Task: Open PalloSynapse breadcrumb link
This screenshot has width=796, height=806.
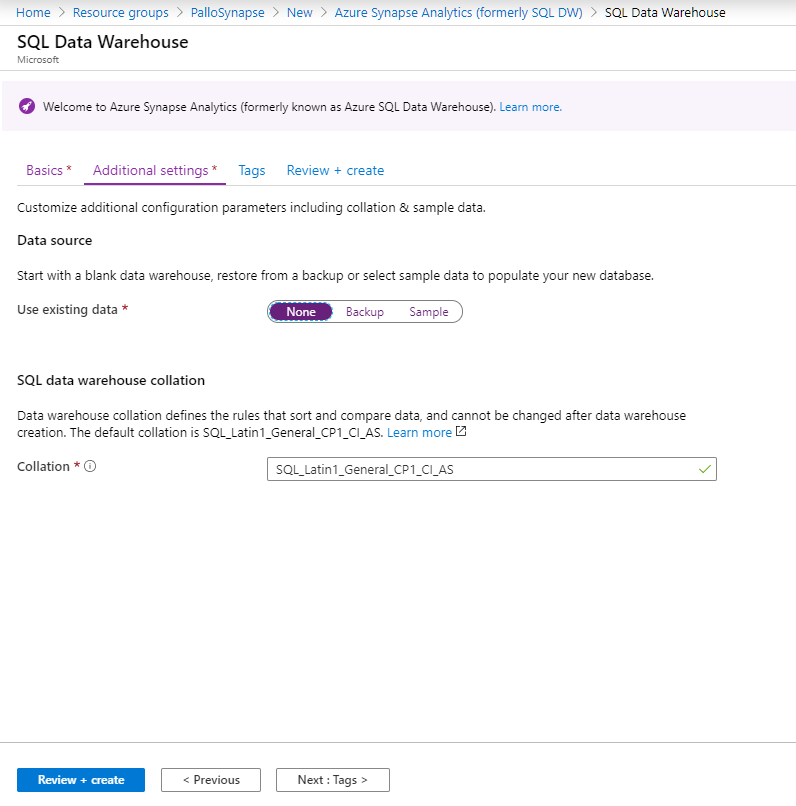Action: coord(227,12)
